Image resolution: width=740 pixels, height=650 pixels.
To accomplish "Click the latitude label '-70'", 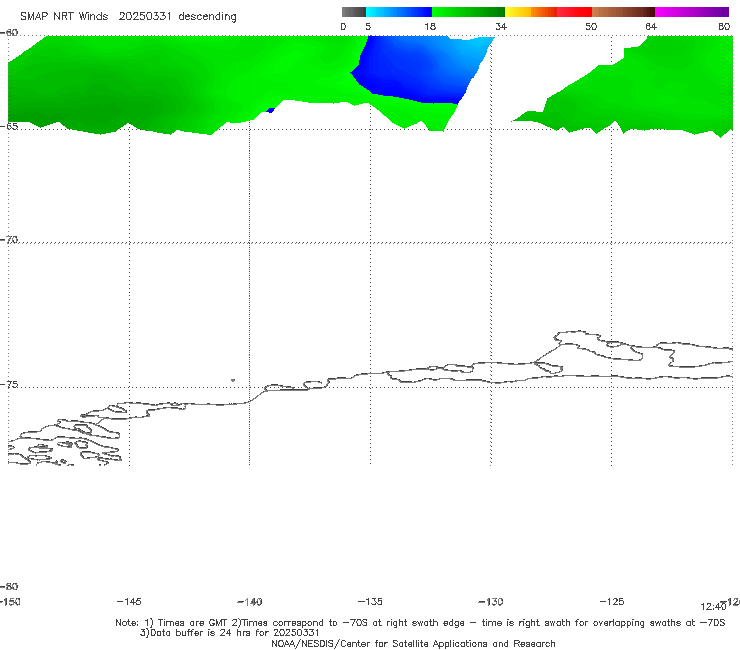I will [x=9, y=240].
